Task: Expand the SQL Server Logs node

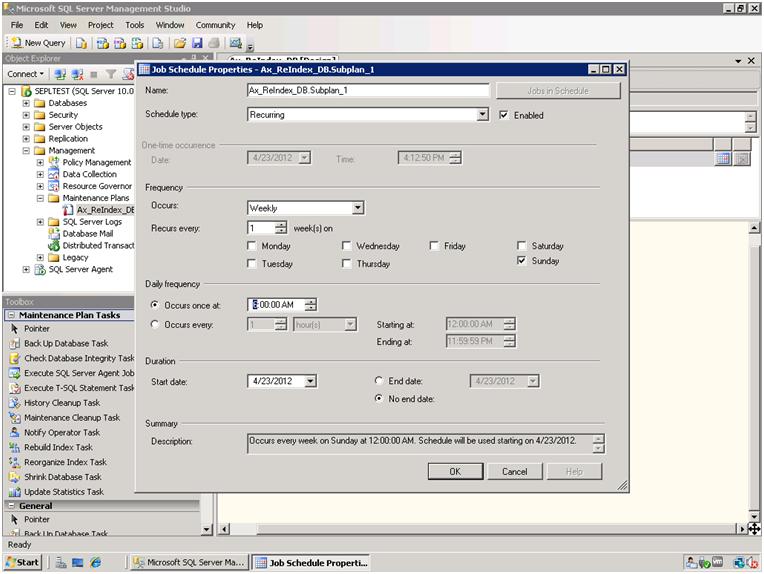Action: coord(40,222)
